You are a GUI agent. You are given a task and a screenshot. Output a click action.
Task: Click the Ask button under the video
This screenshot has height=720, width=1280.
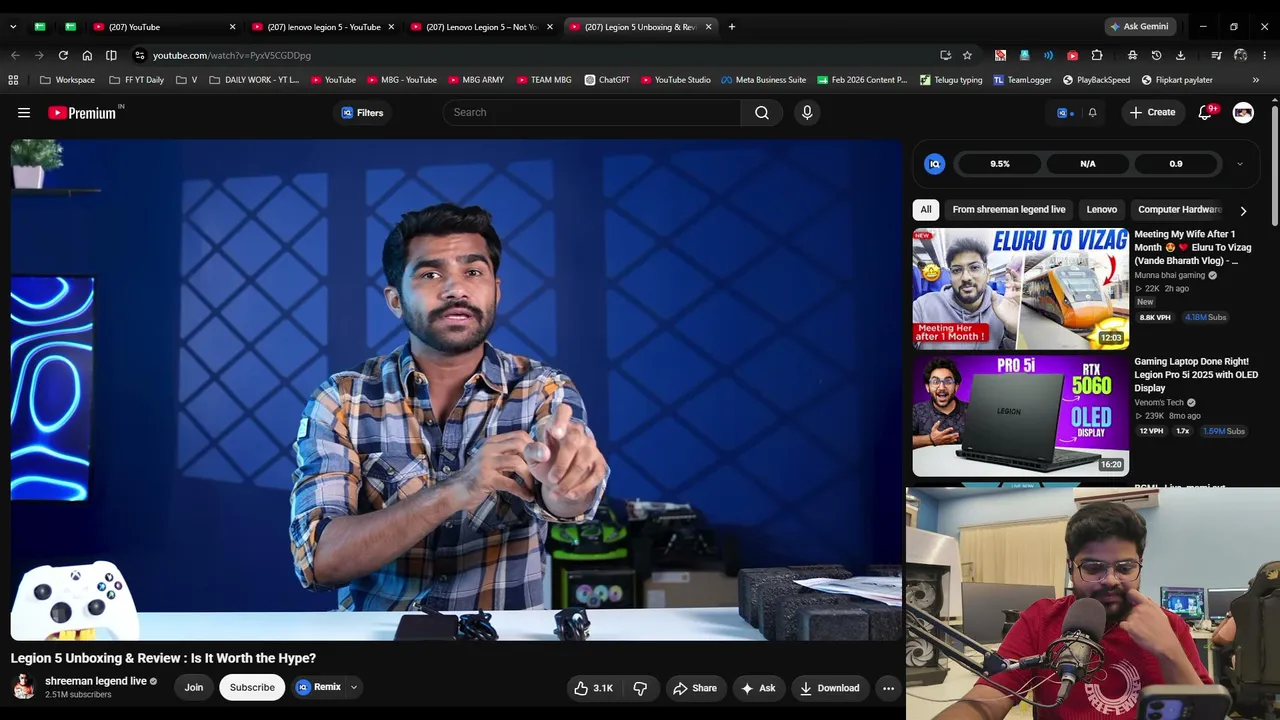[x=757, y=688]
